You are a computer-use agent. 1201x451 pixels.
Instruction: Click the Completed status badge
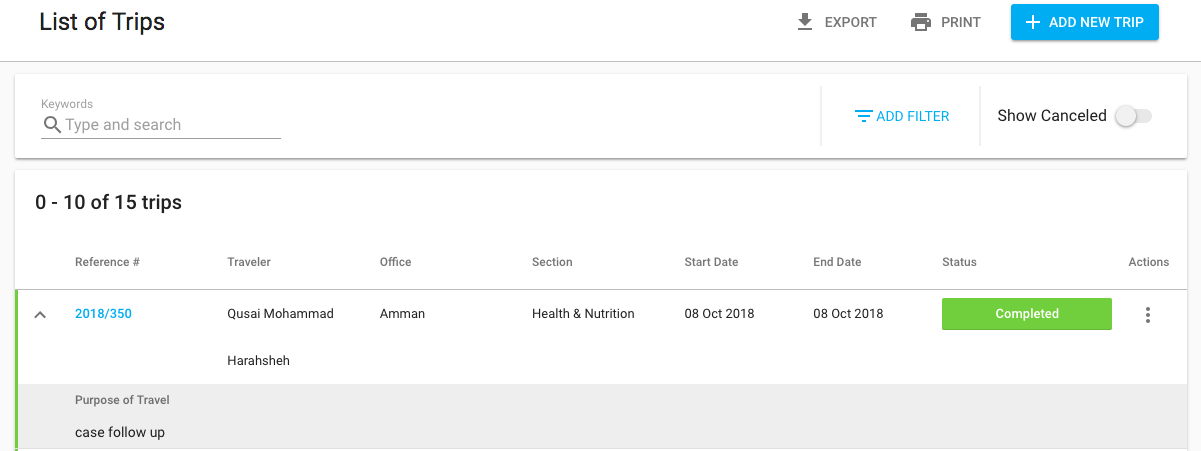coord(1027,314)
